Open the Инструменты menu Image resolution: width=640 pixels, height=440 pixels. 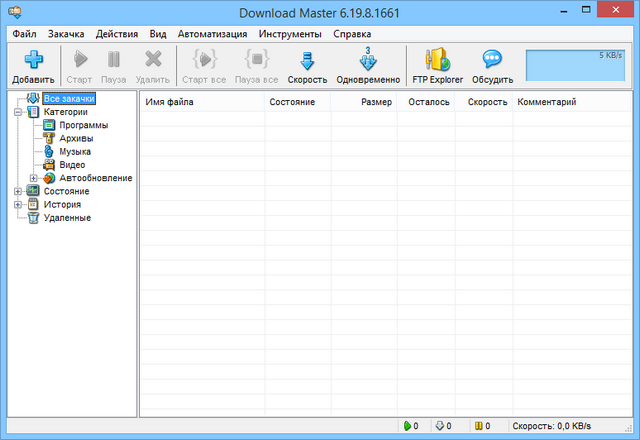288,33
